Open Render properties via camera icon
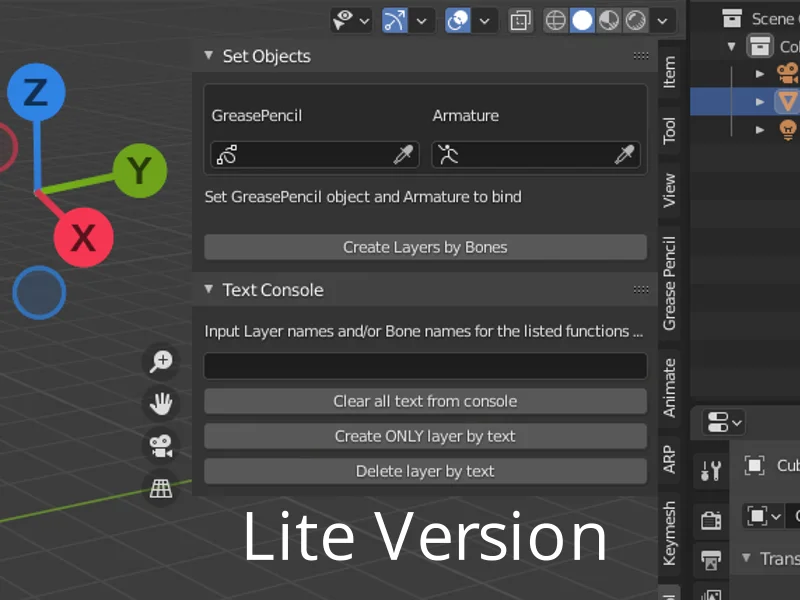Screen dimensions: 800x600 pos(711,518)
